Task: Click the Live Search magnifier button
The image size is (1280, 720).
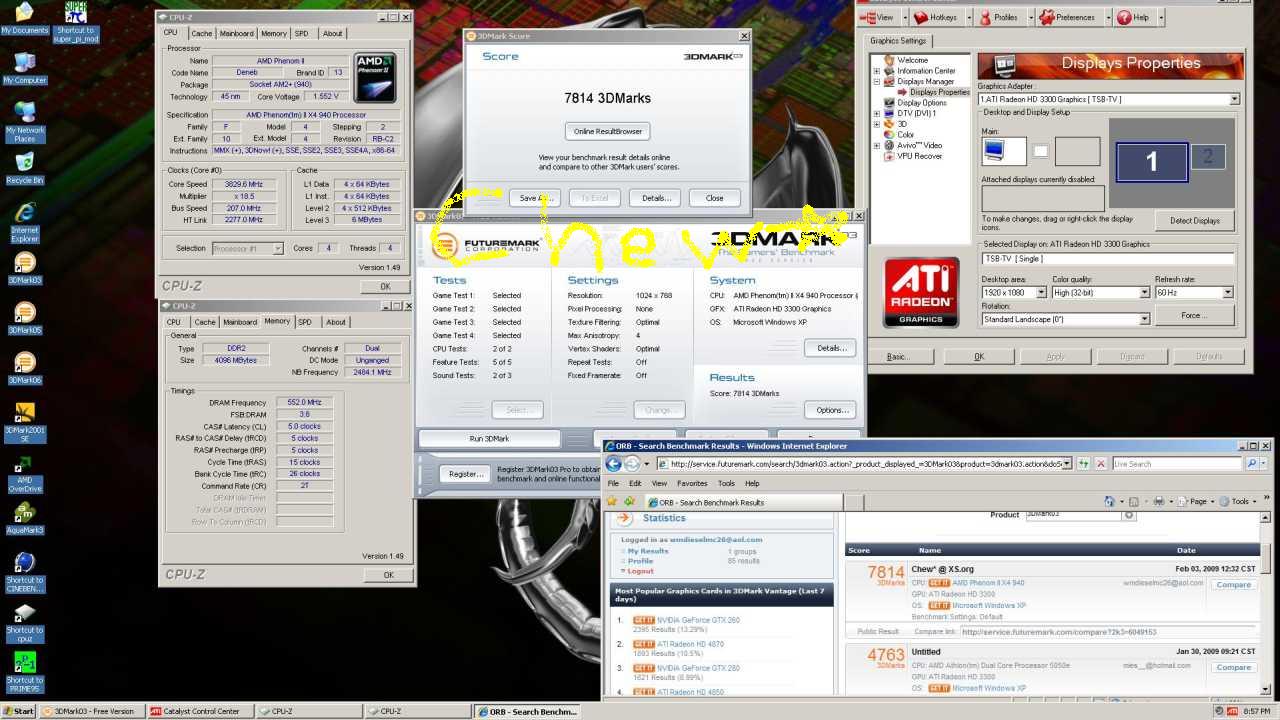Action: coord(1251,464)
